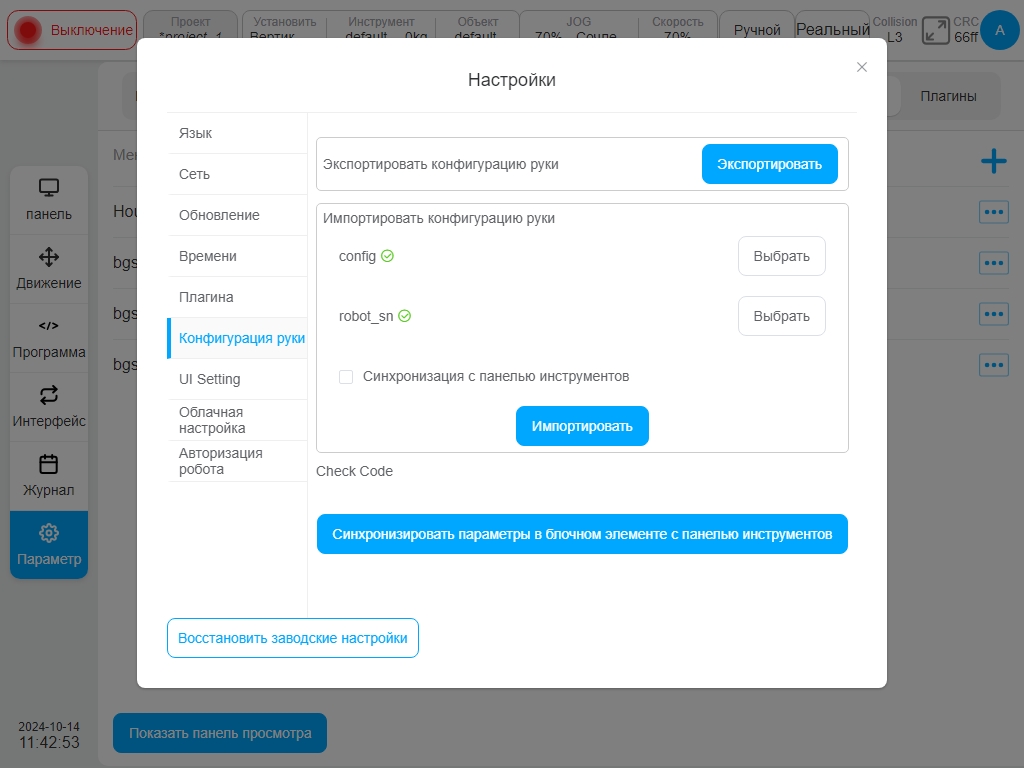Click the red Выключение power button

tap(72, 30)
